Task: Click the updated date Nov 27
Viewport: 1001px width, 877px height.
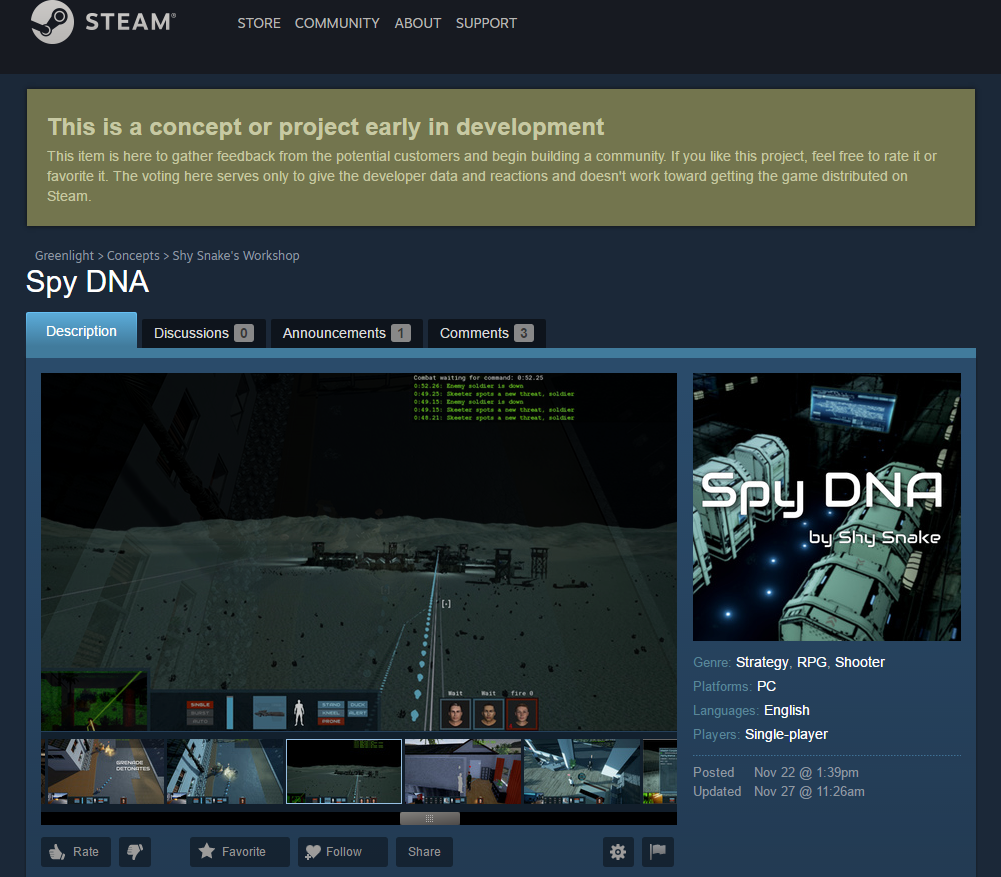Action: click(x=809, y=791)
